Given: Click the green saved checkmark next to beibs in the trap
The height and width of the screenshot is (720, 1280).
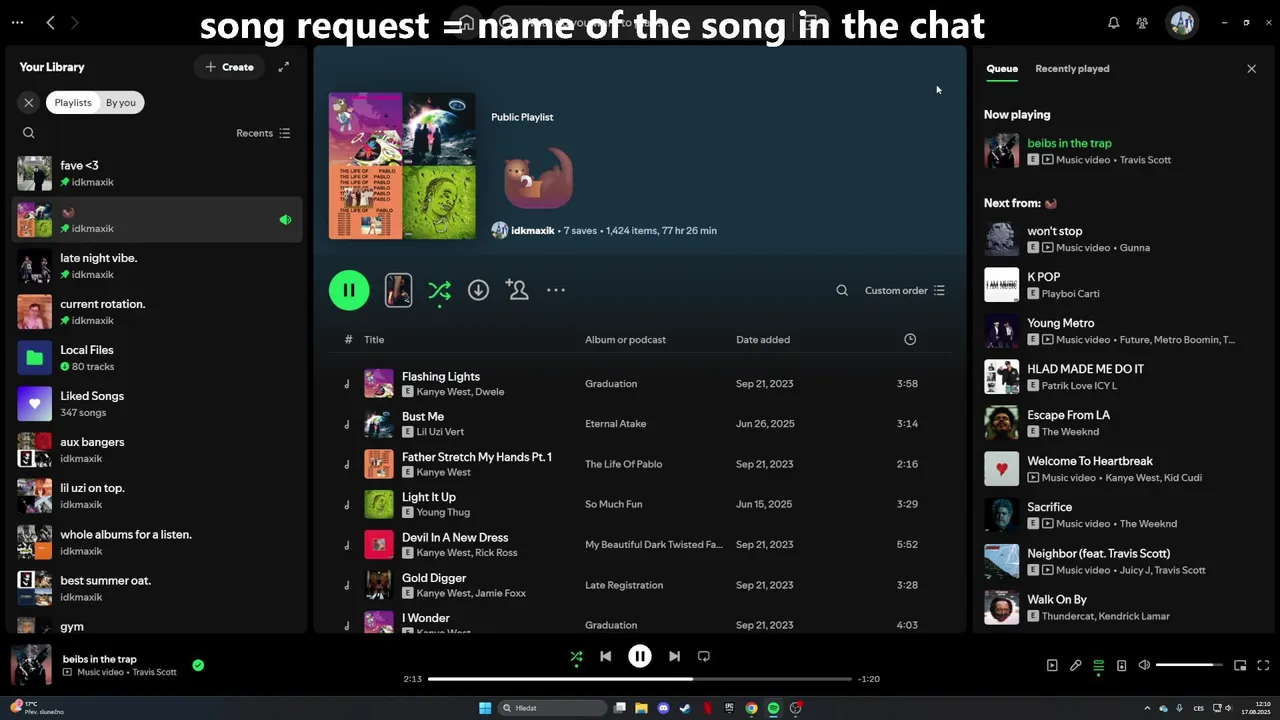Looking at the screenshot, I should [198, 665].
